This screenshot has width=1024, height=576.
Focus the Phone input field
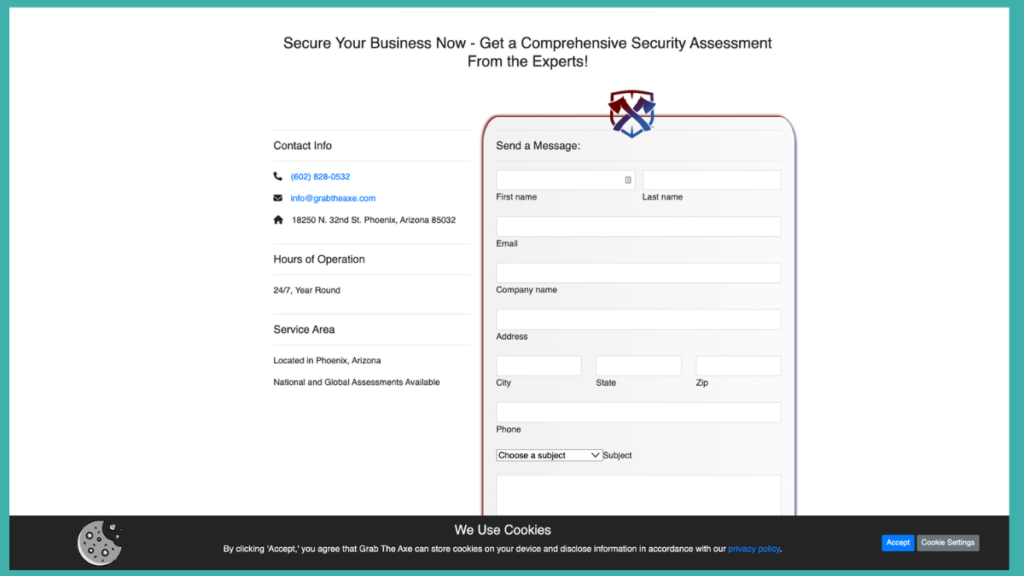pos(638,412)
